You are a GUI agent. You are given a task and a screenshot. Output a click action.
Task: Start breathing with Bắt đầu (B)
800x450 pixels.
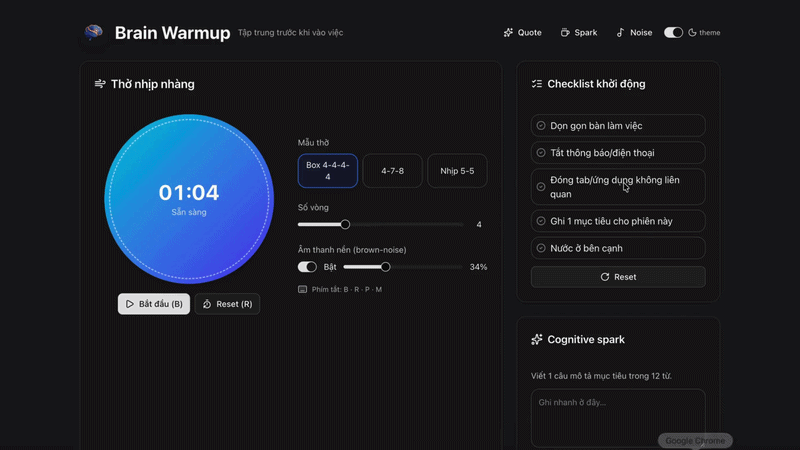154,304
